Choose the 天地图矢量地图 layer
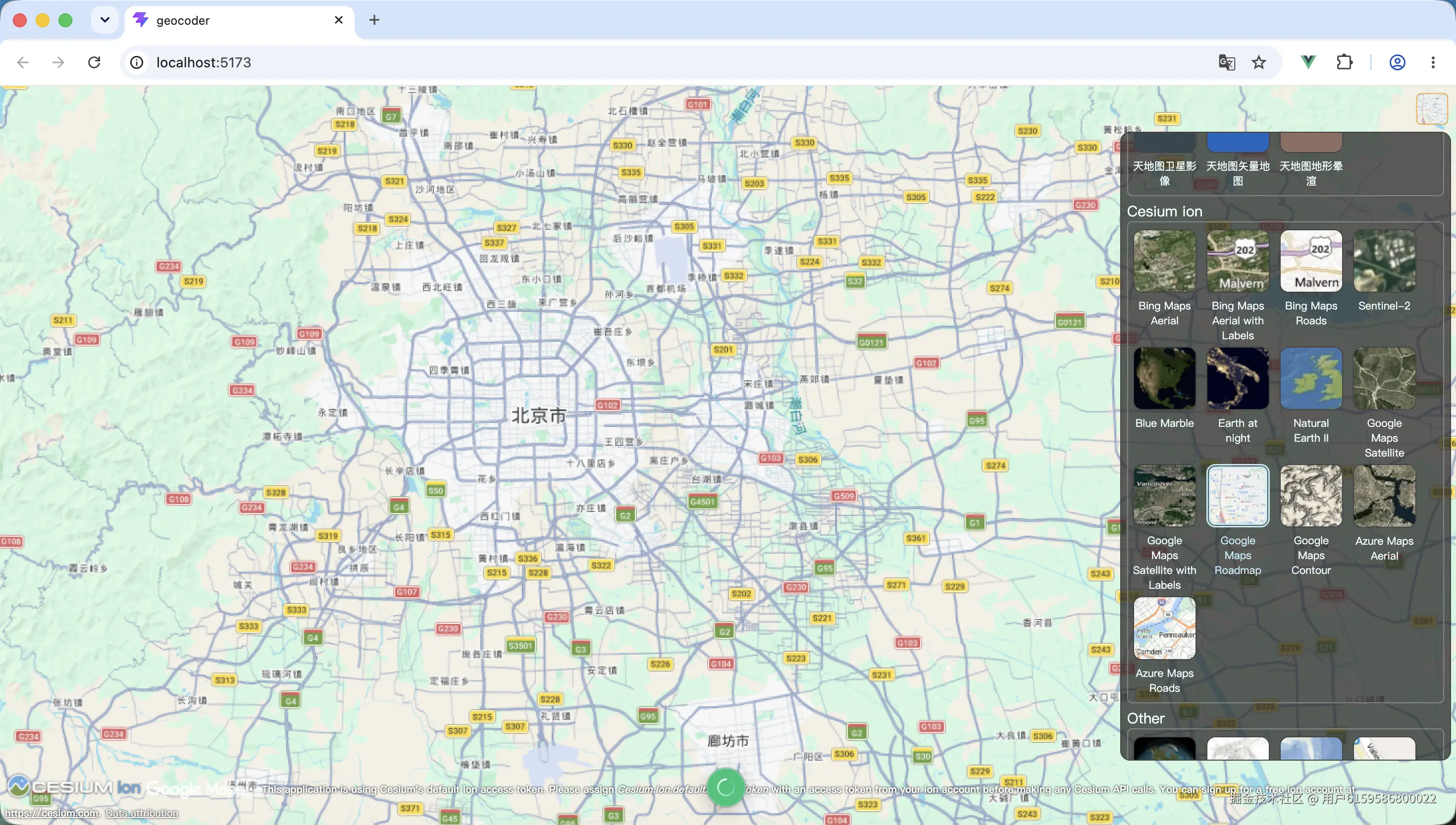Image resolution: width=1456 pixels, height=825 pixels. pos(1237,160)
